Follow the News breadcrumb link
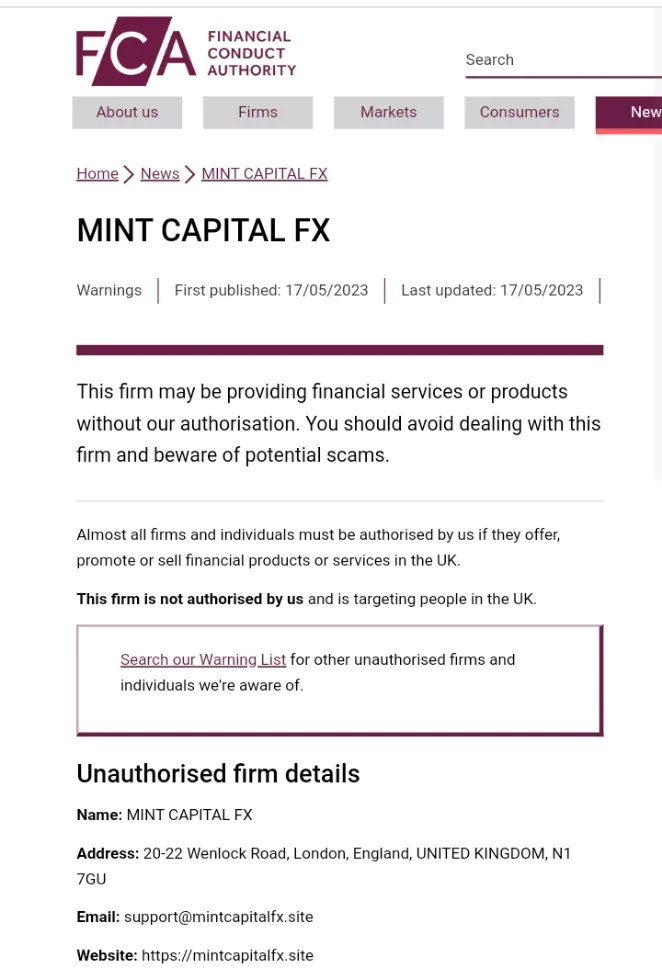Viewport: 662px width, 977px height. [160, 174]
